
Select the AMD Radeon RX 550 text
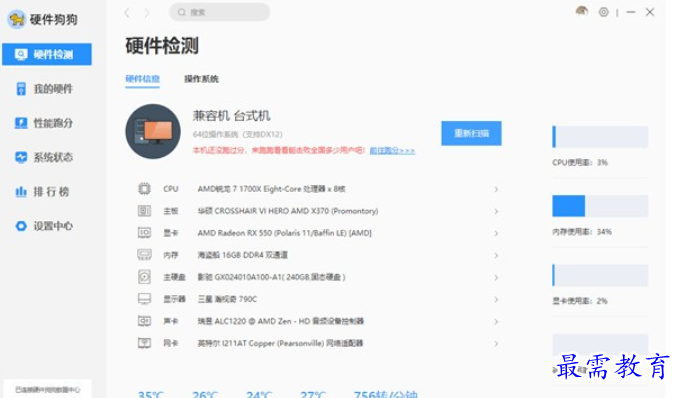pyautogui.click(x=285, y=233)
